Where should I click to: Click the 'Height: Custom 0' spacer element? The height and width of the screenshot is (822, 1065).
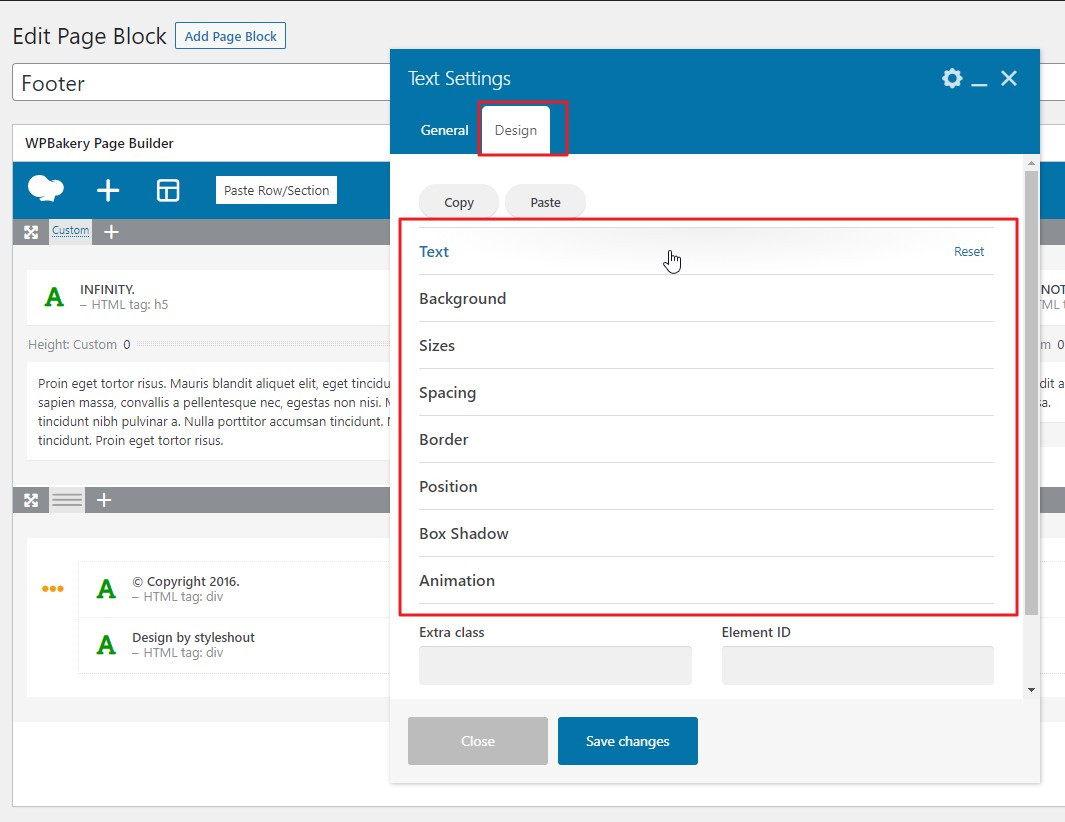coord(208,344)
